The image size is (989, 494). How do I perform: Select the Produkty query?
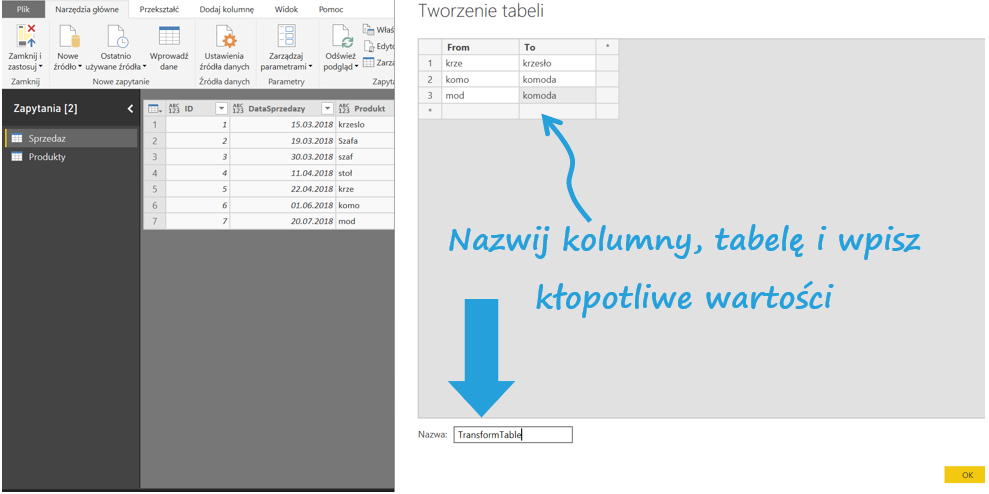[47, 157]
